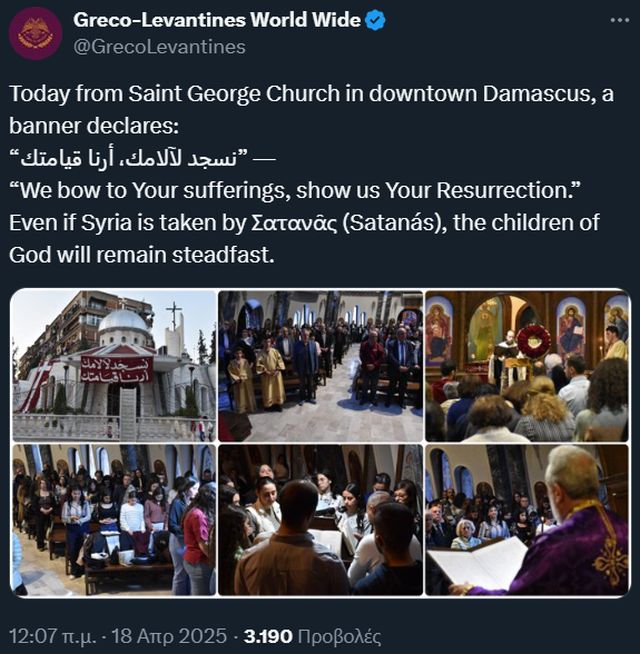Open the photo of seated worshippers reading
The width and height of the screenshot is (640, 654).
tap(320, 520)
